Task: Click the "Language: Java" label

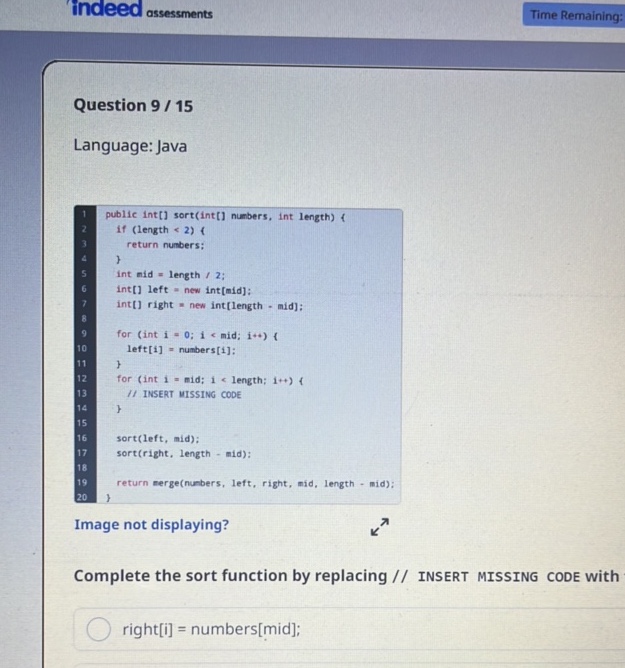Action: tap(130, 146)
